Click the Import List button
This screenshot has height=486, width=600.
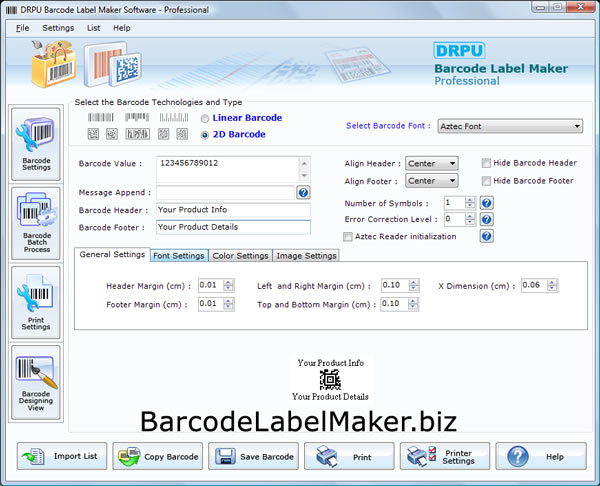pyautogui.click(x=62, y=456)
